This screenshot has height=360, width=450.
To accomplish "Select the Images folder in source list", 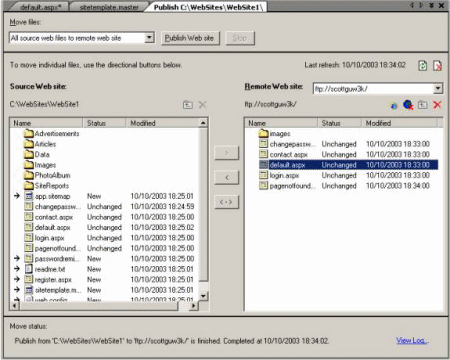I will [x=40, y=165].
